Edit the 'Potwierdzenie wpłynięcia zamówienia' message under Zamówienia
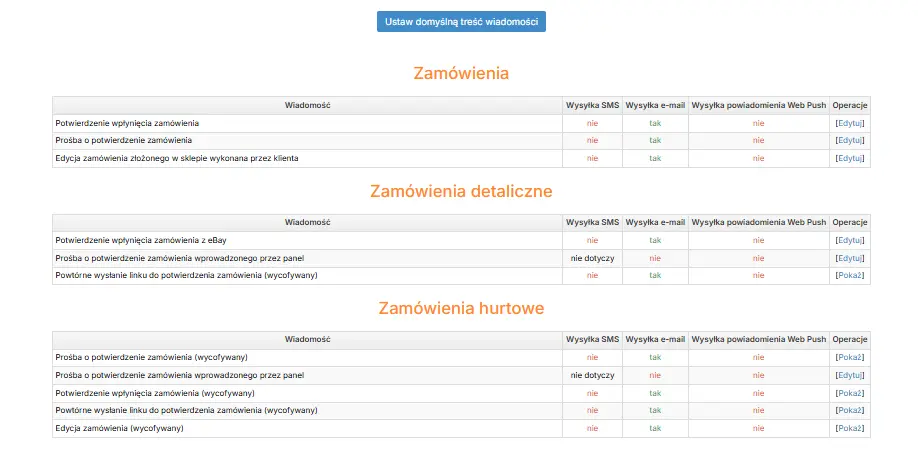 point(850,123)
